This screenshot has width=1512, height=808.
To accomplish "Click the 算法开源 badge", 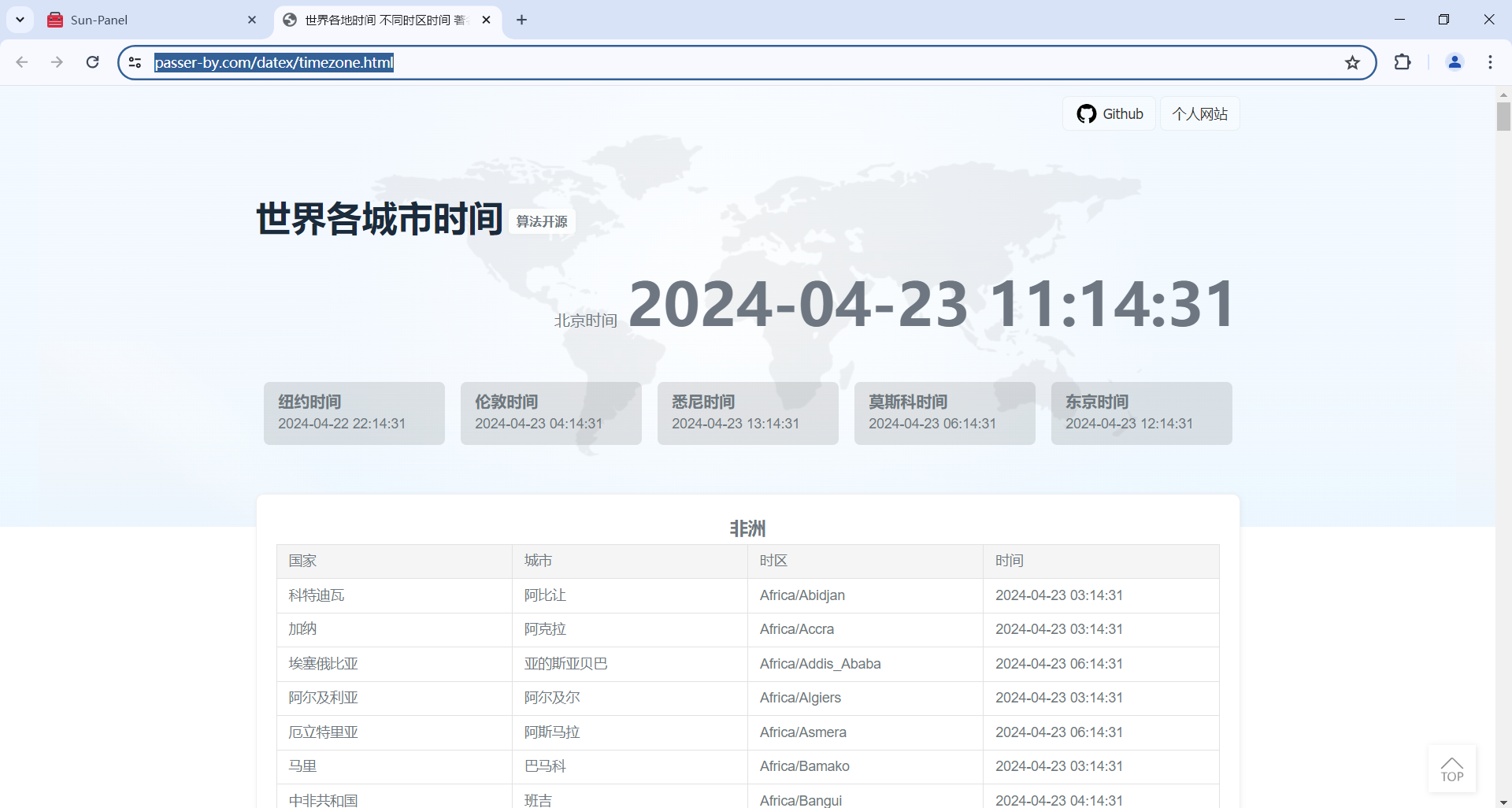I will pyautogui.click(x=542, y=221).
